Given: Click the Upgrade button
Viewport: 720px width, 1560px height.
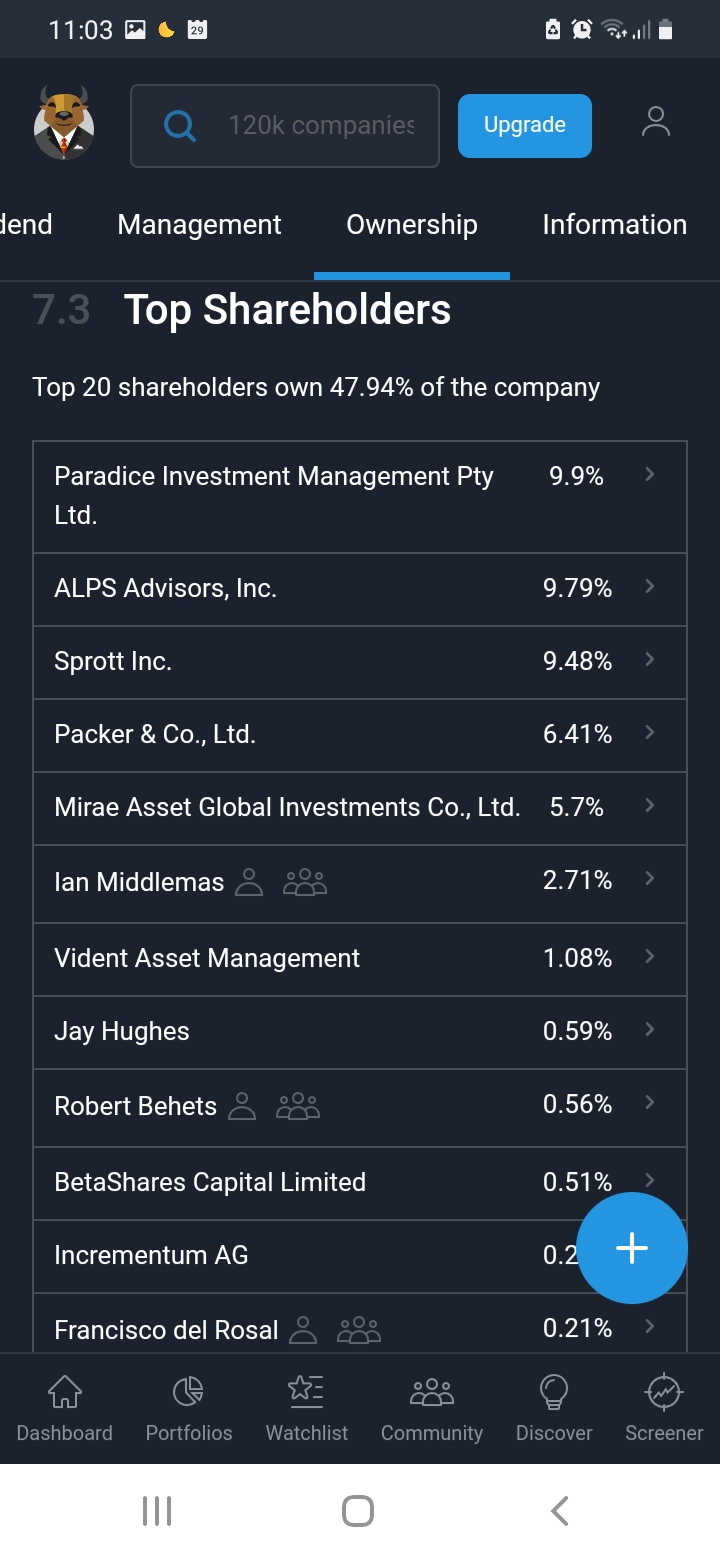Looking at the screenshot, I should (x=525, y=125).
